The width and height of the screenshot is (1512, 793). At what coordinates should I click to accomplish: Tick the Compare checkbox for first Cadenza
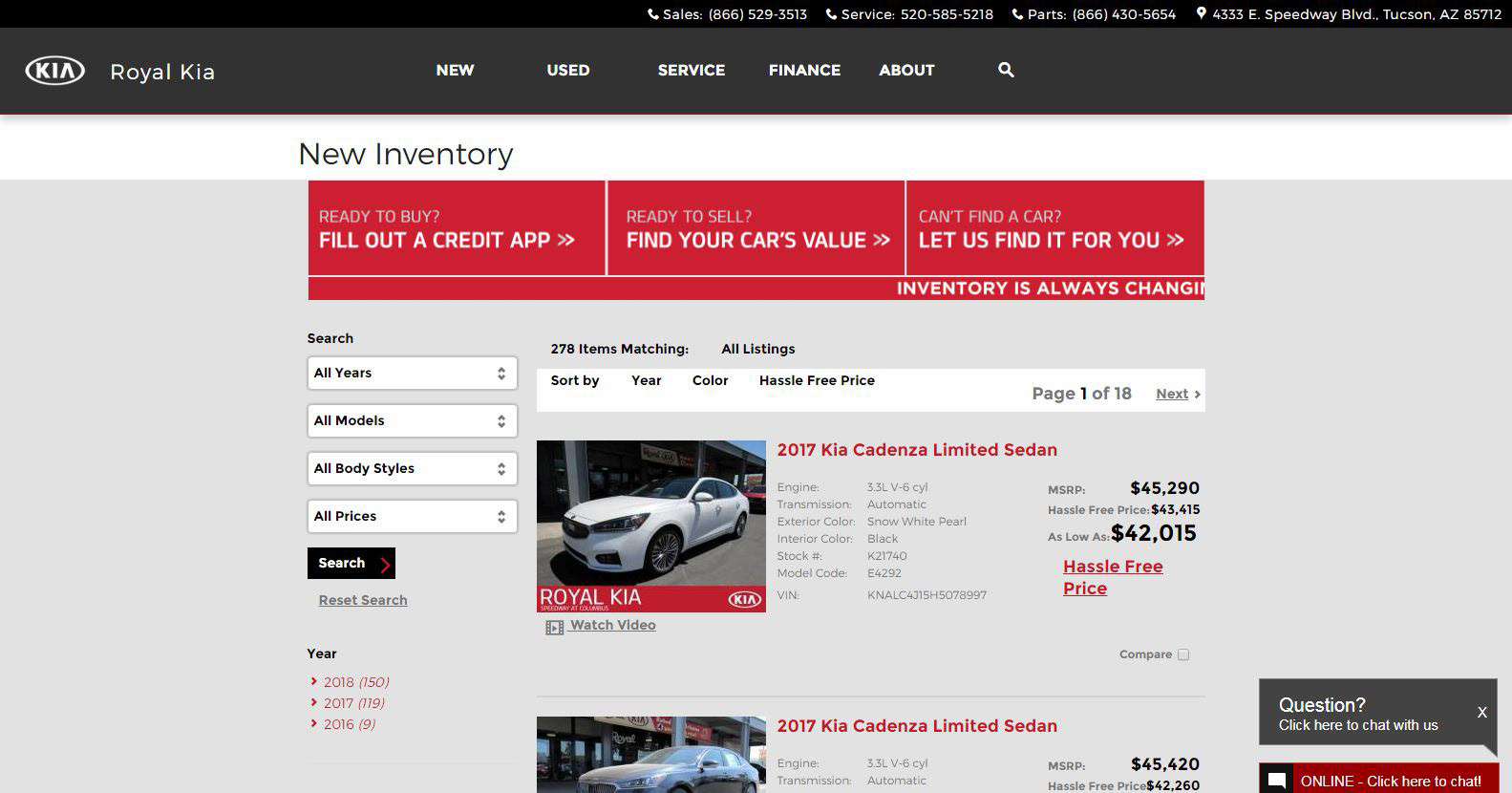coord(1183,654)
